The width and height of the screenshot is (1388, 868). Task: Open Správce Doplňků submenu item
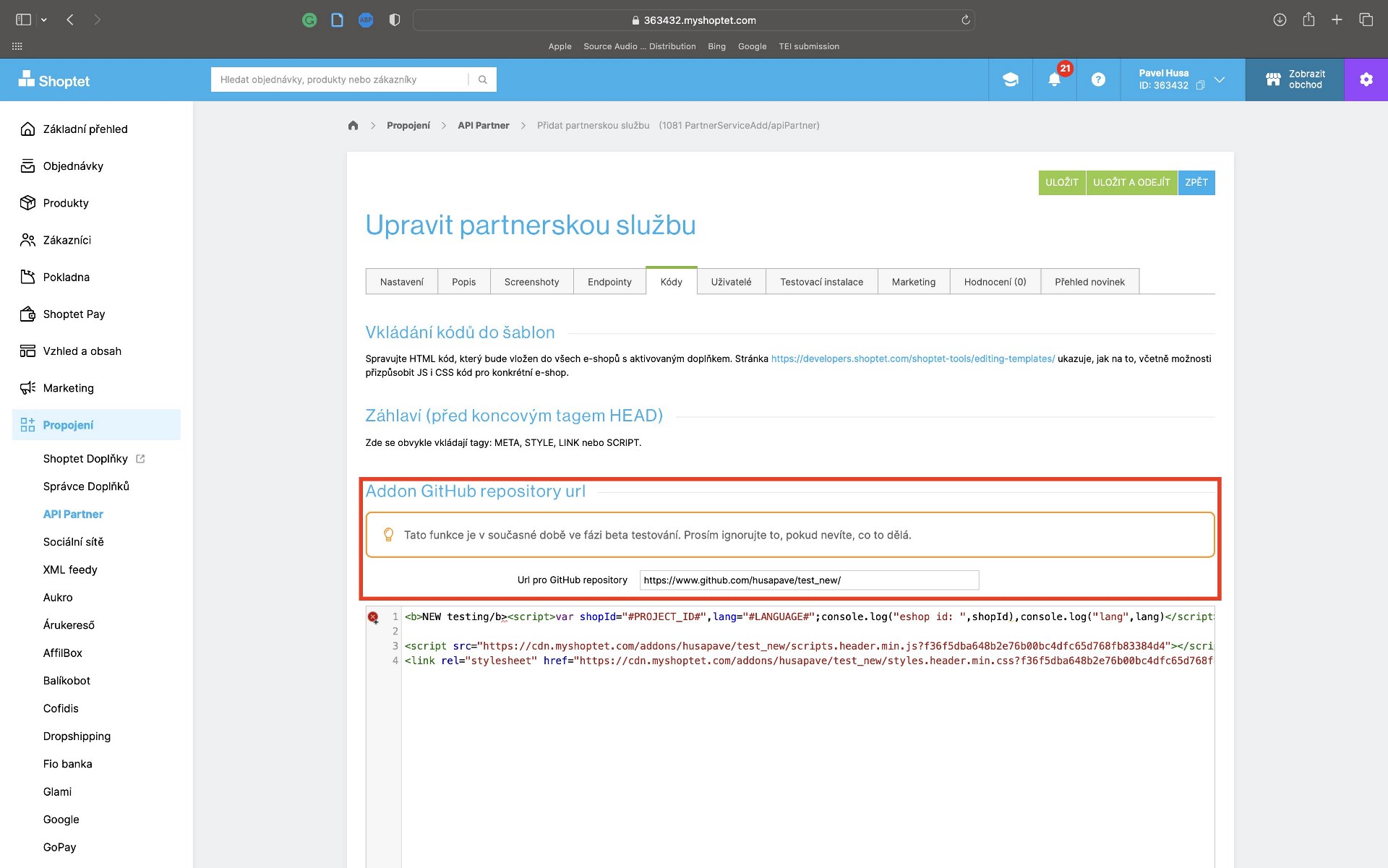coord(86,486)
